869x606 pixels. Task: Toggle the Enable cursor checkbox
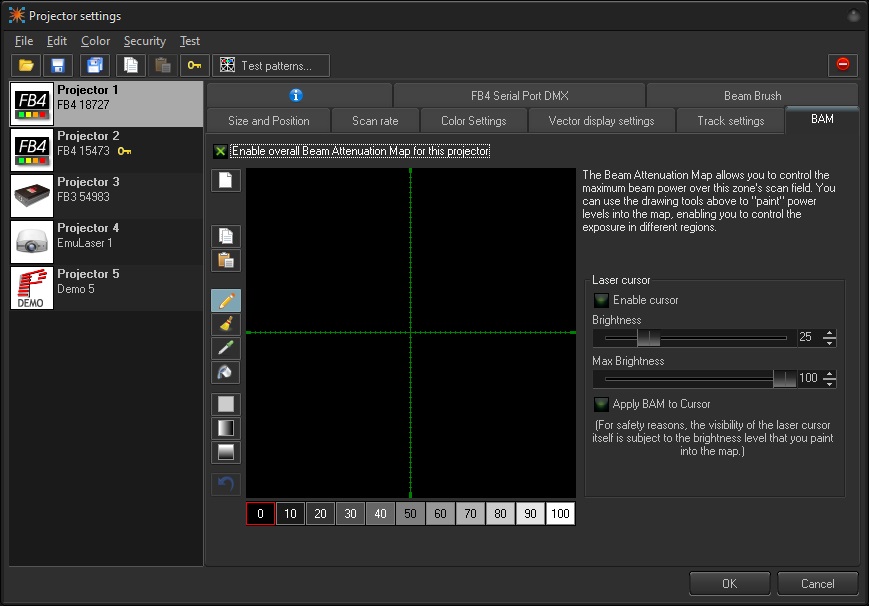click(x=601, y=300)
